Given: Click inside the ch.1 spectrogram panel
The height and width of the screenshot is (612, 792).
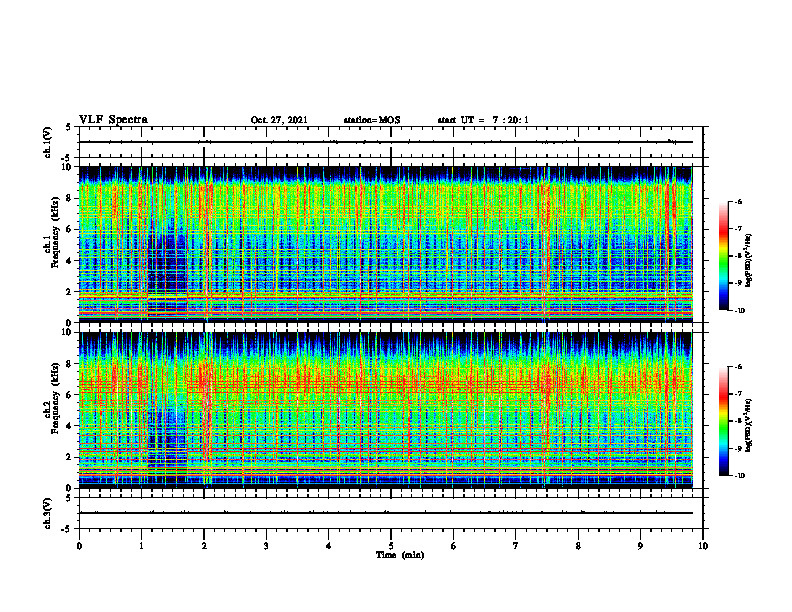Looking at the screenshot, I should click(x=385, y=244).
